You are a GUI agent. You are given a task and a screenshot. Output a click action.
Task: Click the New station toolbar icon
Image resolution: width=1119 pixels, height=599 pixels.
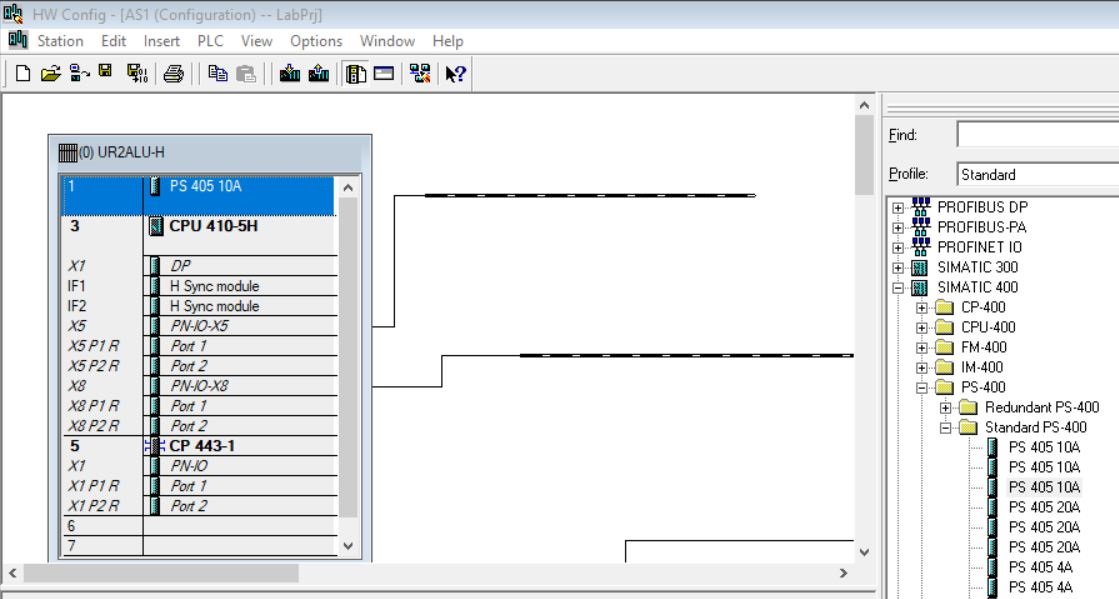(23, 74)
